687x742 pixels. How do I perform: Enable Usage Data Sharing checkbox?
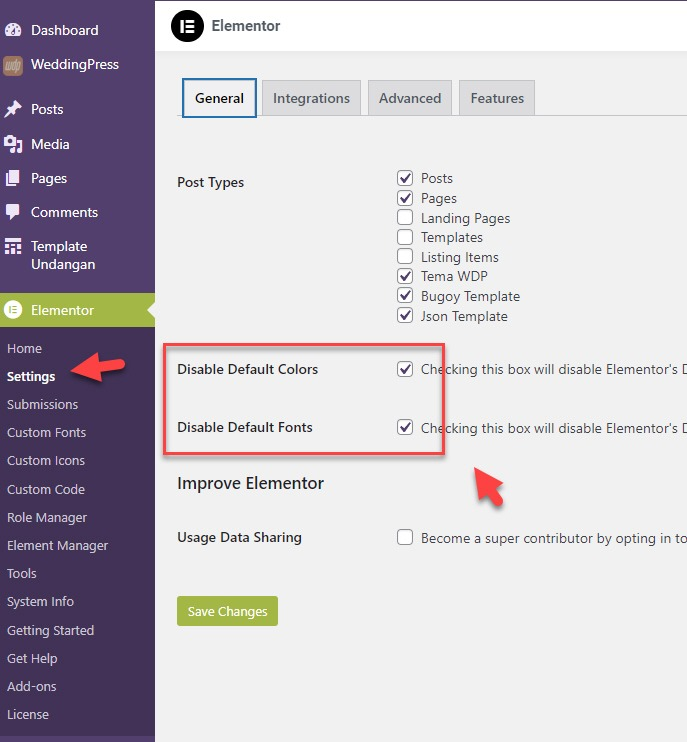point(405,538)
